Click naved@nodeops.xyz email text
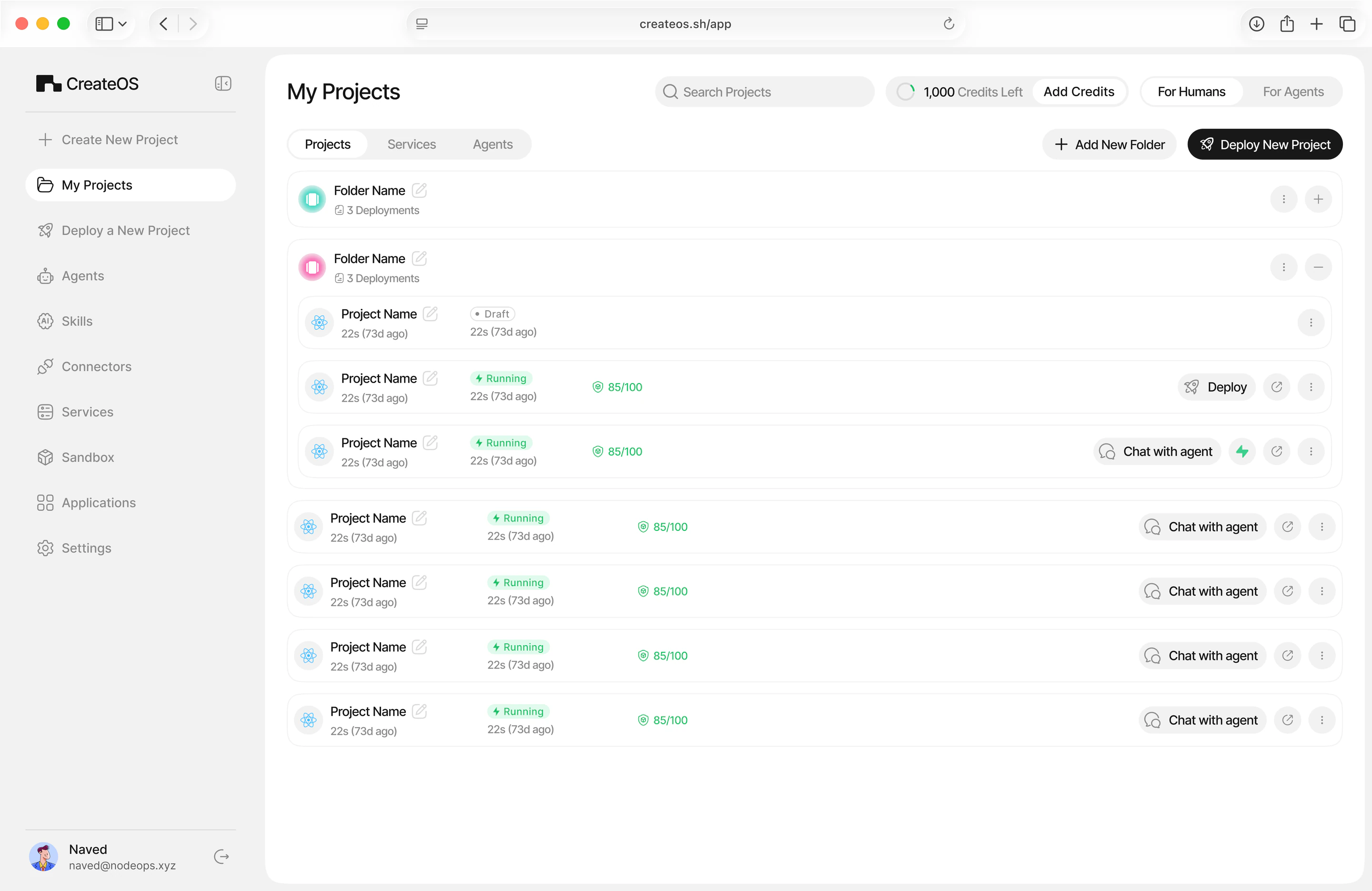The width and height of the screenshot is (1372, 891). point(122,866)
